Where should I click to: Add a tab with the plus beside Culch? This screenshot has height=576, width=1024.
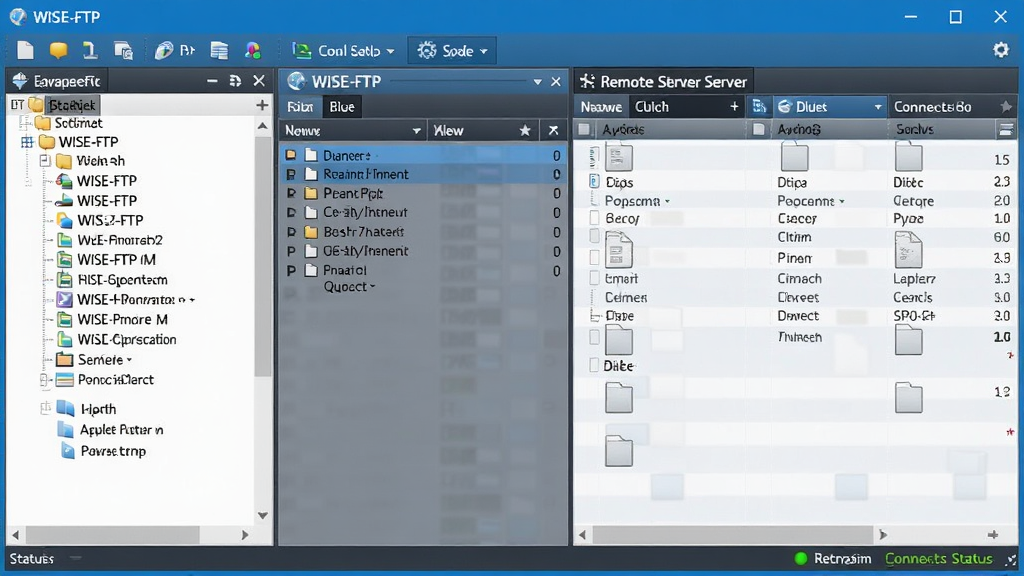click(x=734, y=106)
